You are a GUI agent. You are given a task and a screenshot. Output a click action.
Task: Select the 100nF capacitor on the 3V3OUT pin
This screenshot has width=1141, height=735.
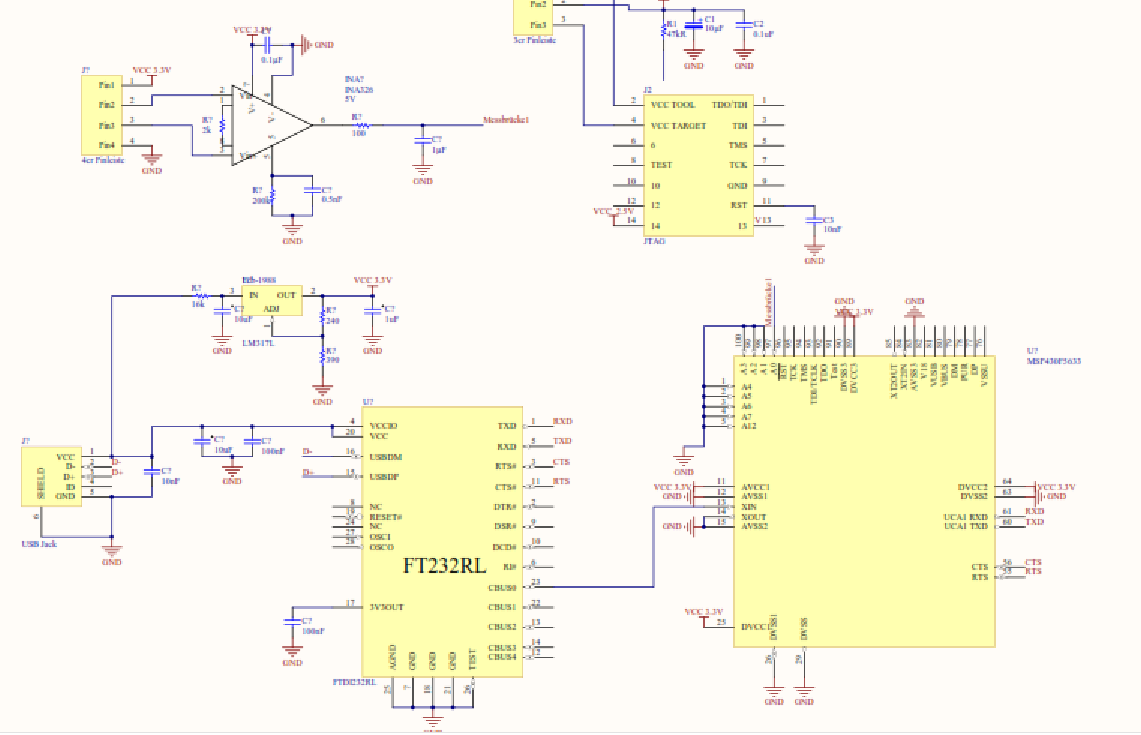tap(293, 622)
